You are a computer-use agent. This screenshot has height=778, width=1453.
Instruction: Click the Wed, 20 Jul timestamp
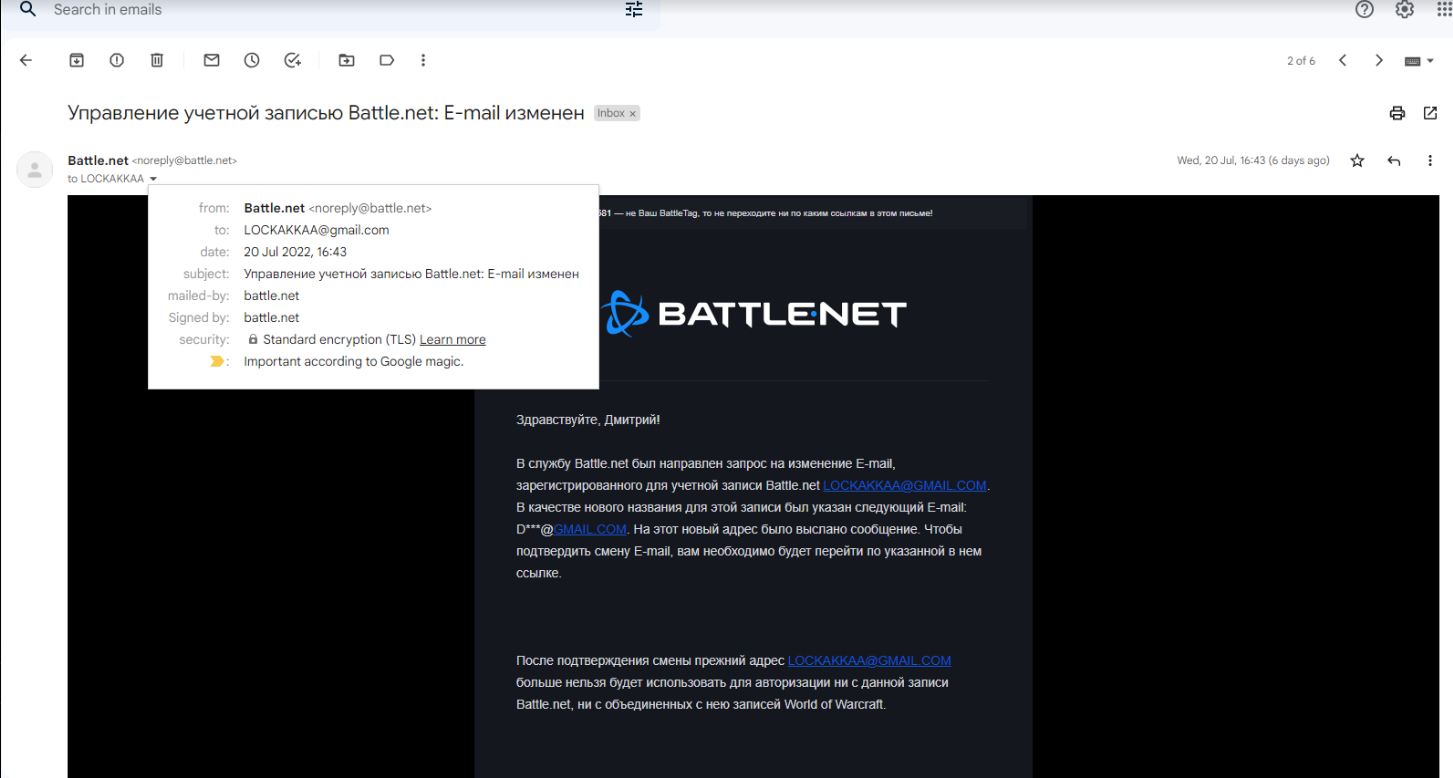click(1253, 160)
